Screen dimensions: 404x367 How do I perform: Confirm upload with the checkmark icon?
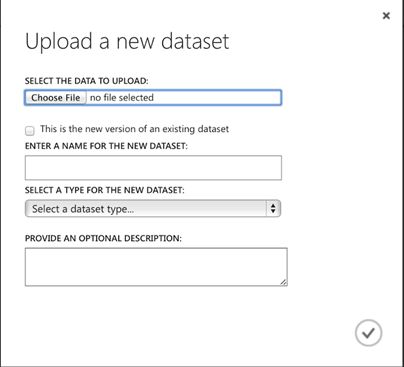368,333
